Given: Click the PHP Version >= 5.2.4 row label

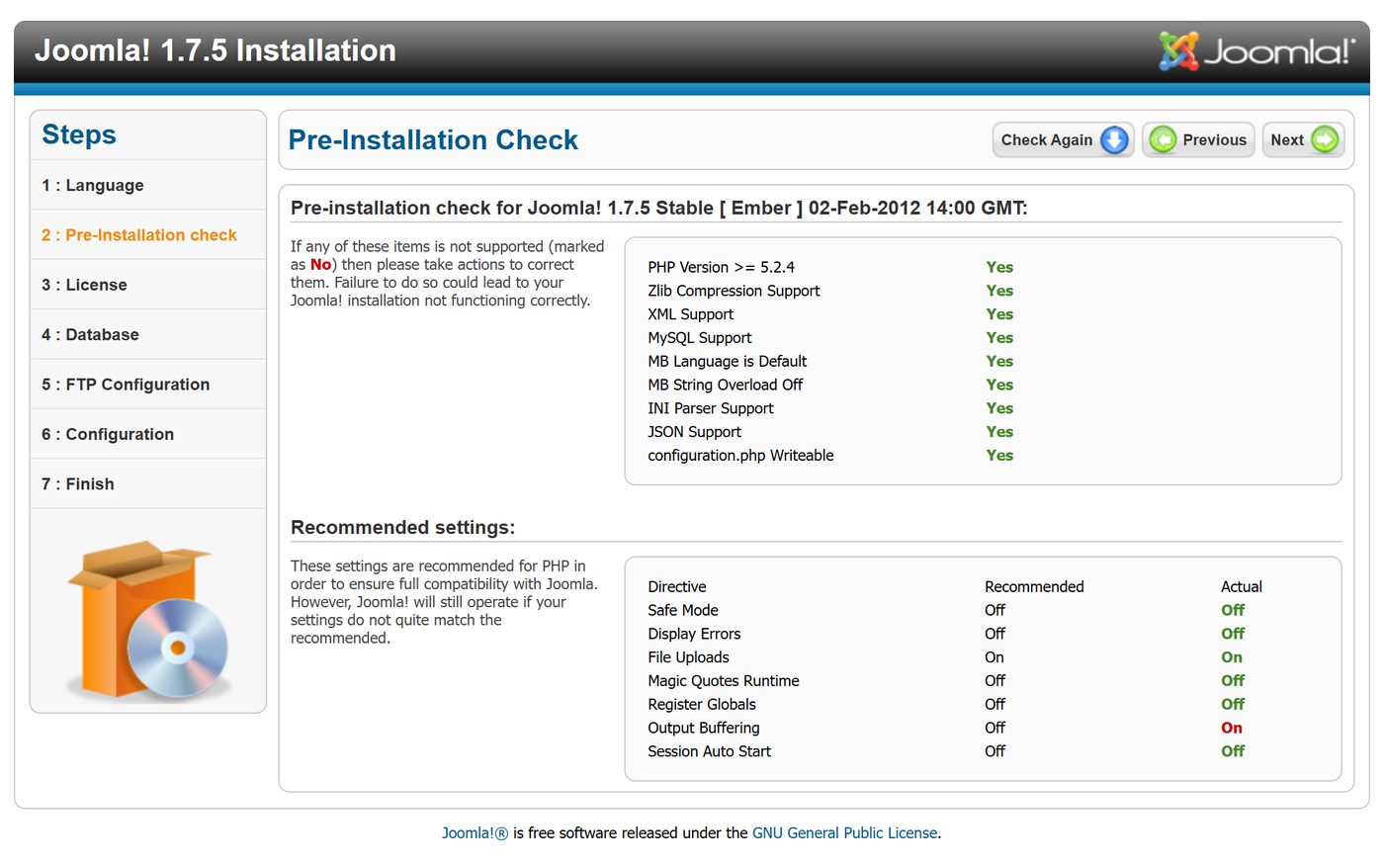Looking at the screenshot, I should [722, 267].
